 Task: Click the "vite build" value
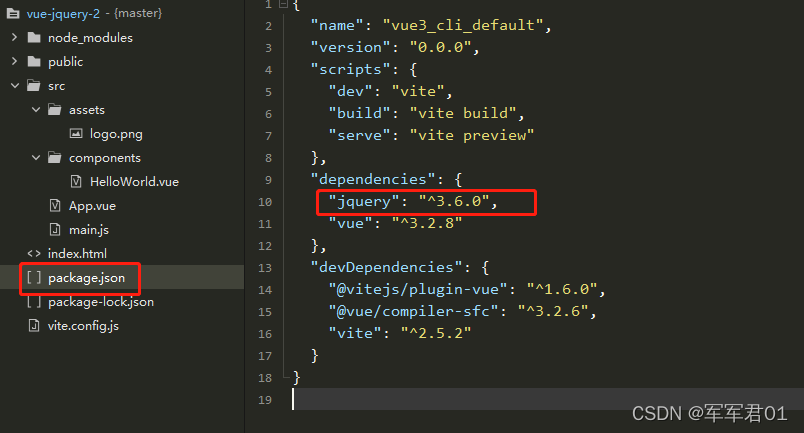click(x=463, y=113)
